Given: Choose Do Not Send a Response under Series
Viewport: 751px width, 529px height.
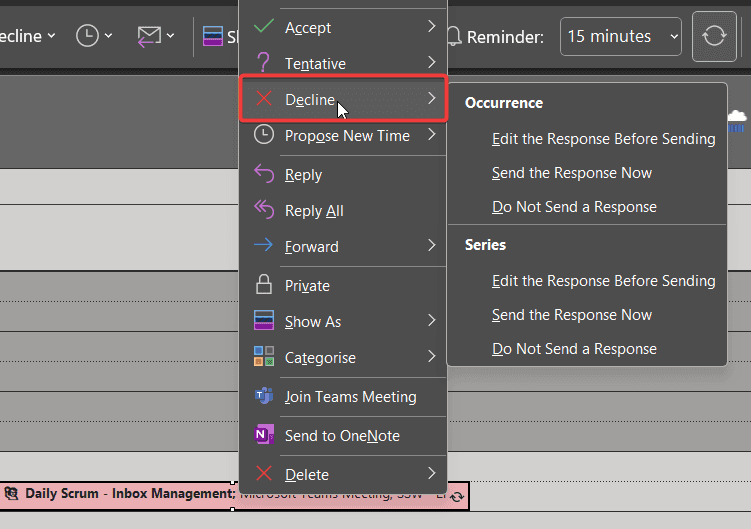Looking at the screenshot, I should pos(574,349).
